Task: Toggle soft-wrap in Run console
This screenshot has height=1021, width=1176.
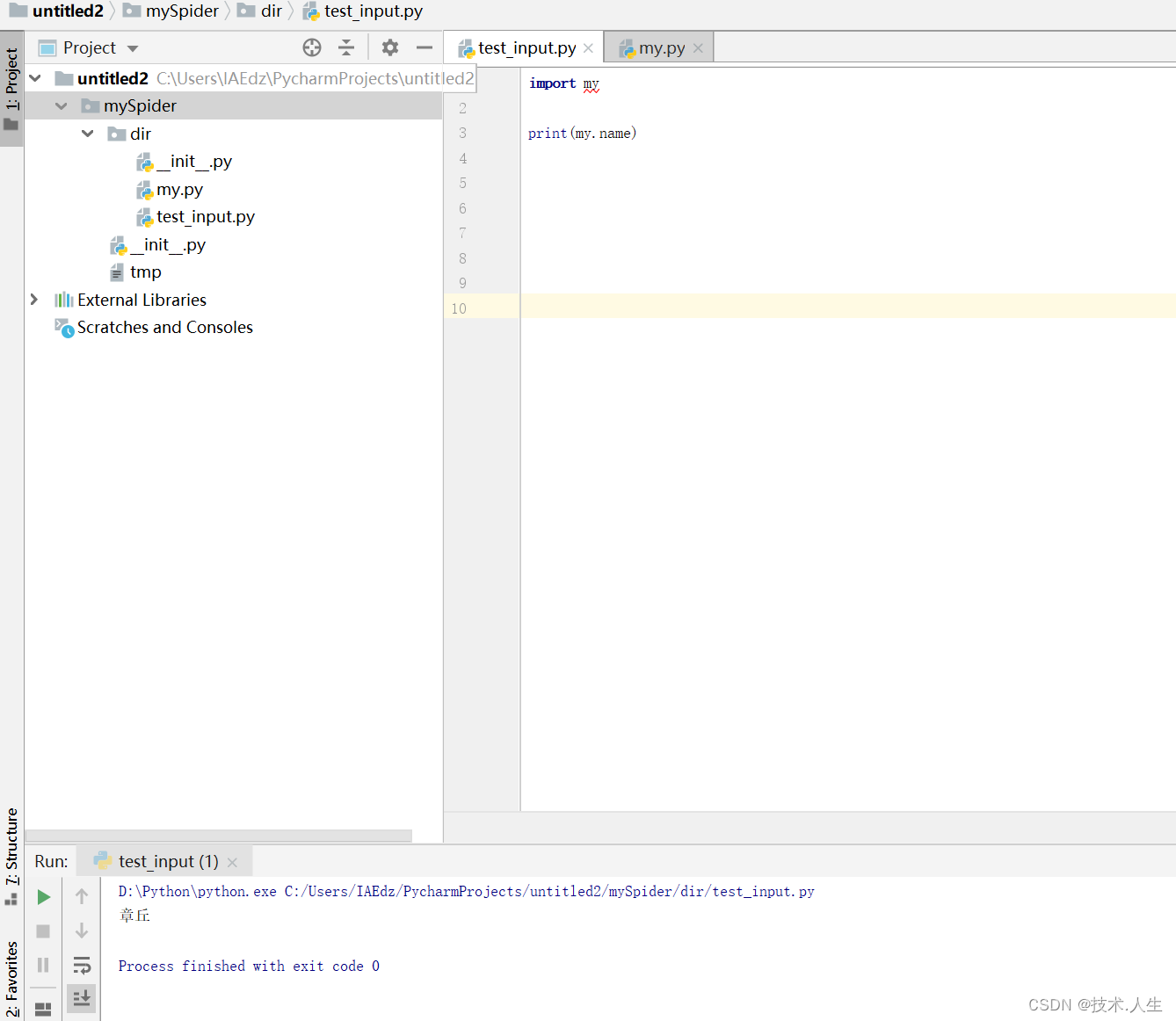Action: pyautogui.click(x=82, y=966)
